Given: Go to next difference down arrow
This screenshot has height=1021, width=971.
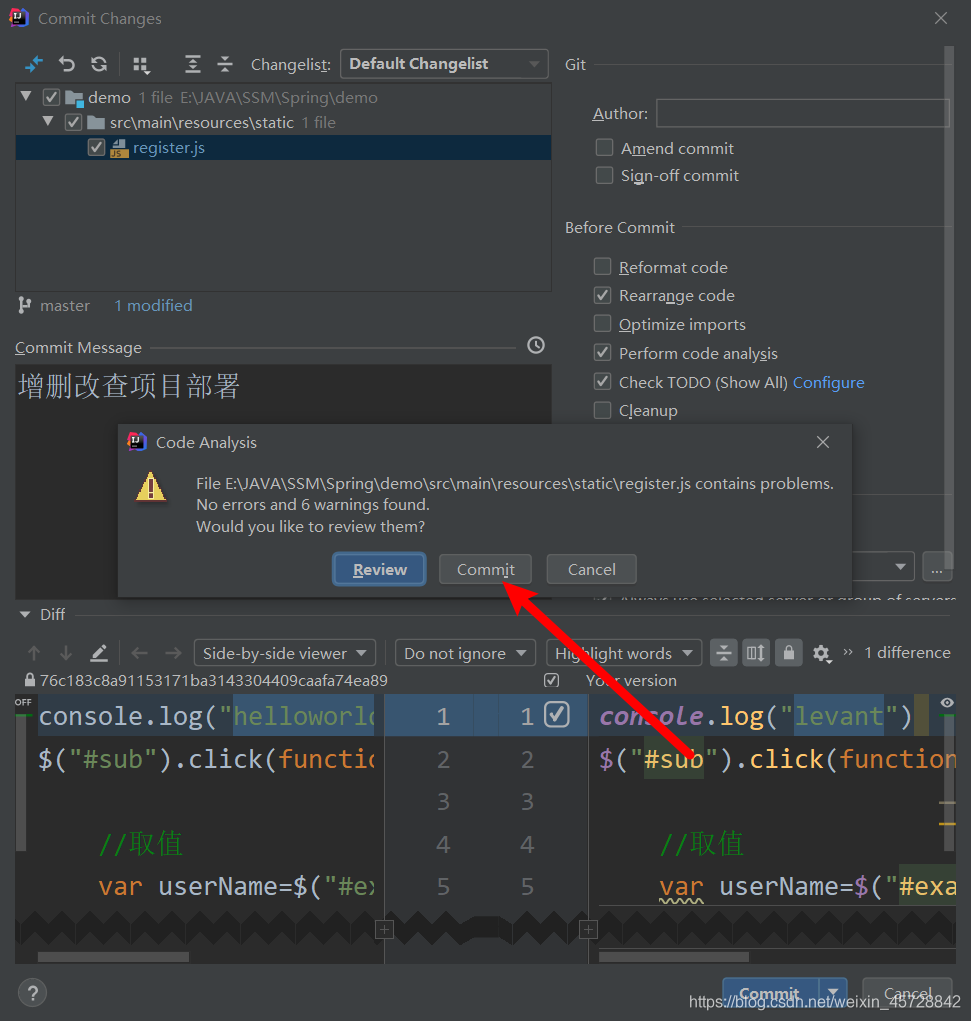Looking at the screenshot, I should click(x=66, y=652).
